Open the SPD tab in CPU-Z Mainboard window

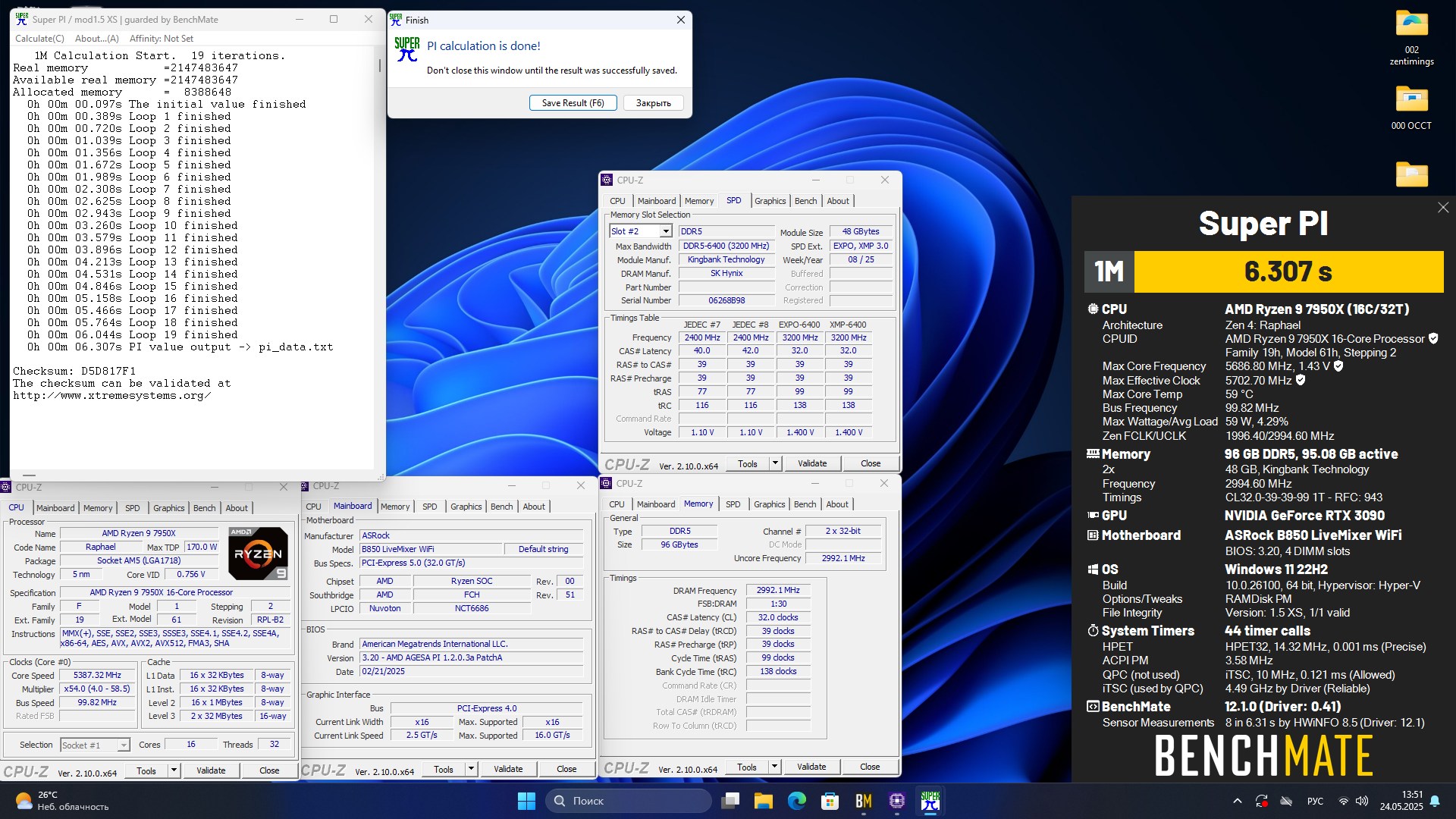coord(429,507)
